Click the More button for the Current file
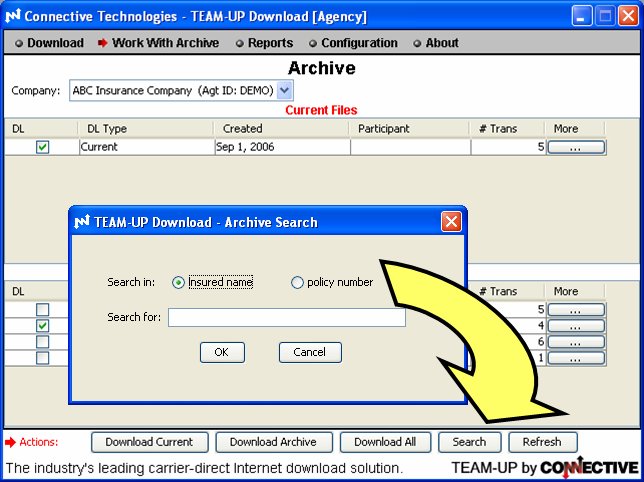The image size is (644, 482). 576,147
